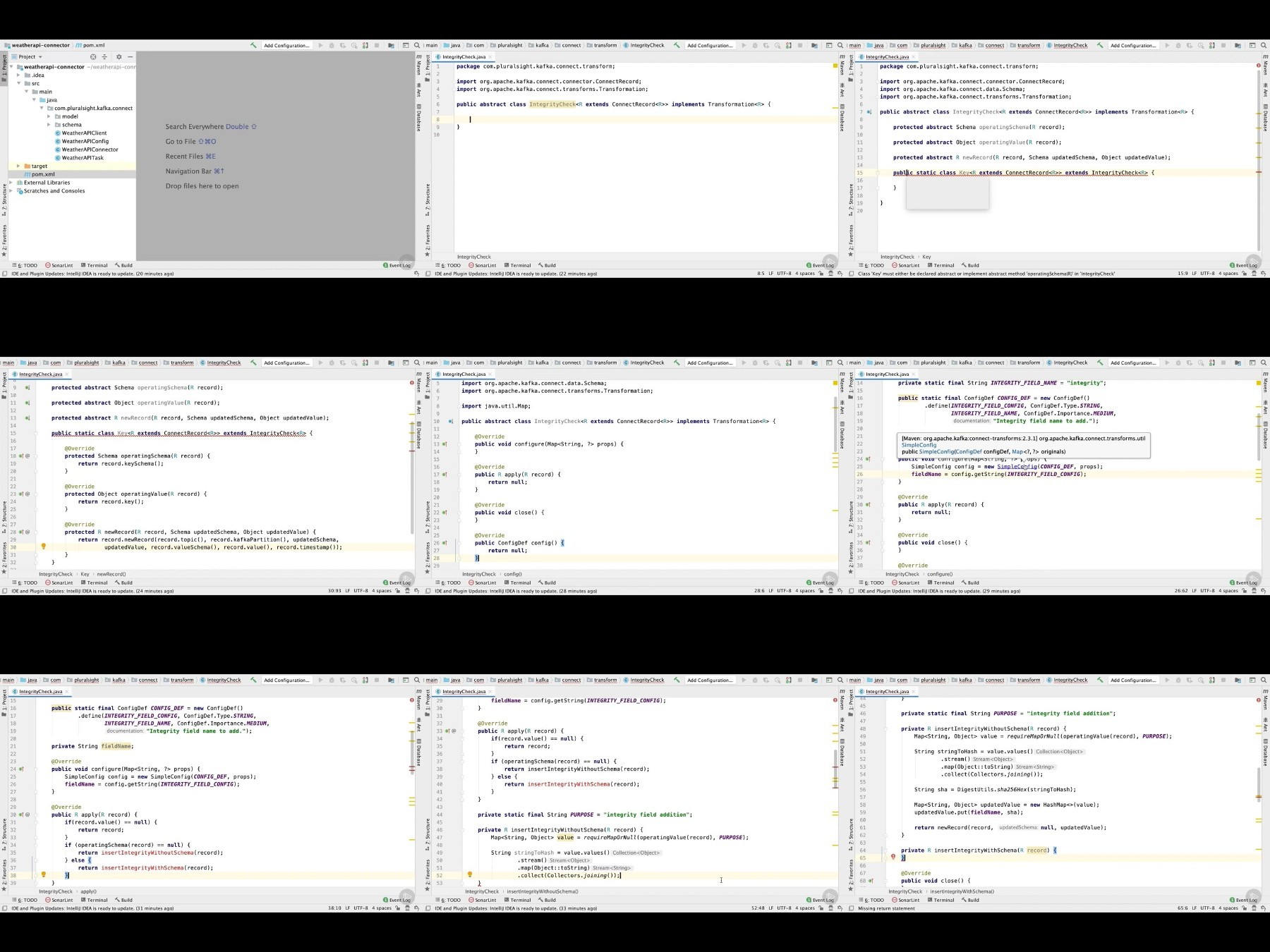Click the lightbulb on line 38 in the apply() editor
The width and height of the screenshot is (1270, 952).
pyautogui.click(x=43, y=875)
